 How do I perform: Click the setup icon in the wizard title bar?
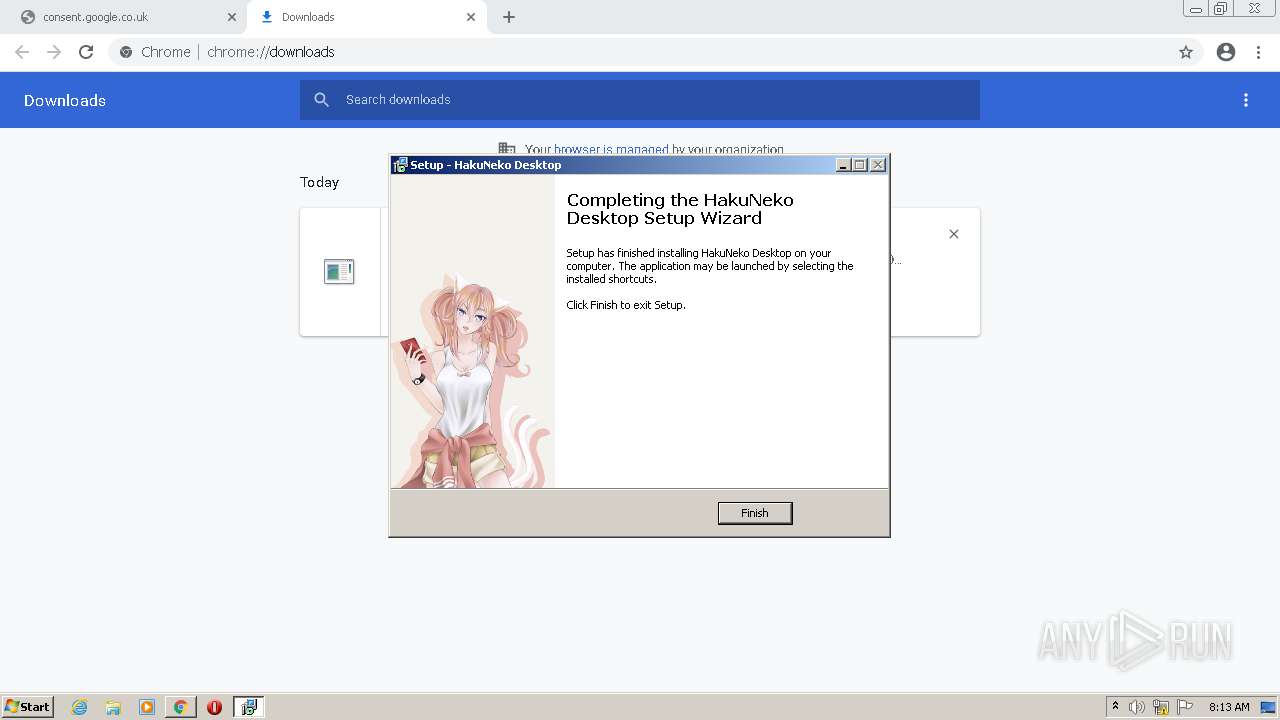pyautogui.click(x=400, y=165)
